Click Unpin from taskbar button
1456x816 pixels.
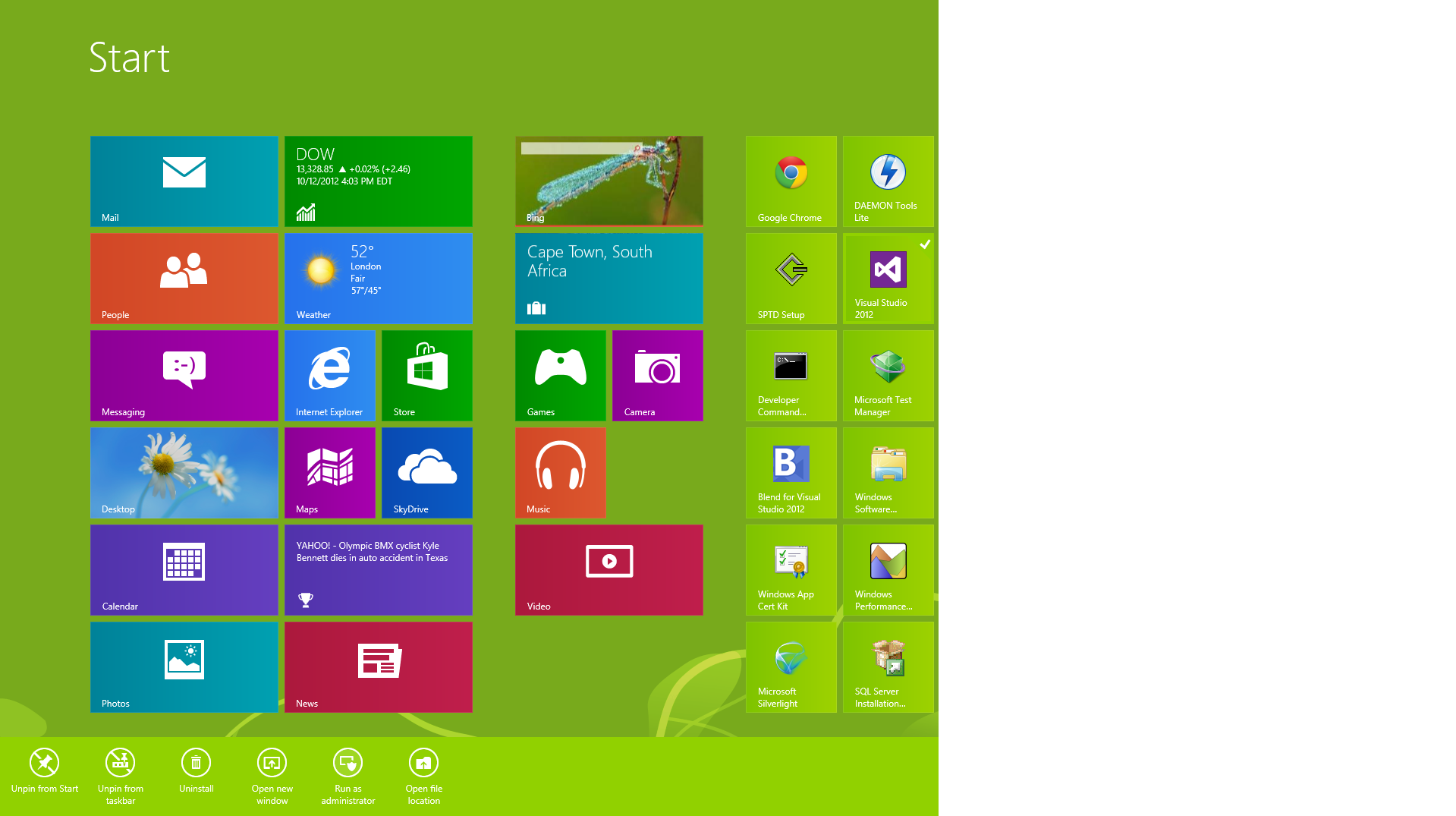(x=121, y=777)
